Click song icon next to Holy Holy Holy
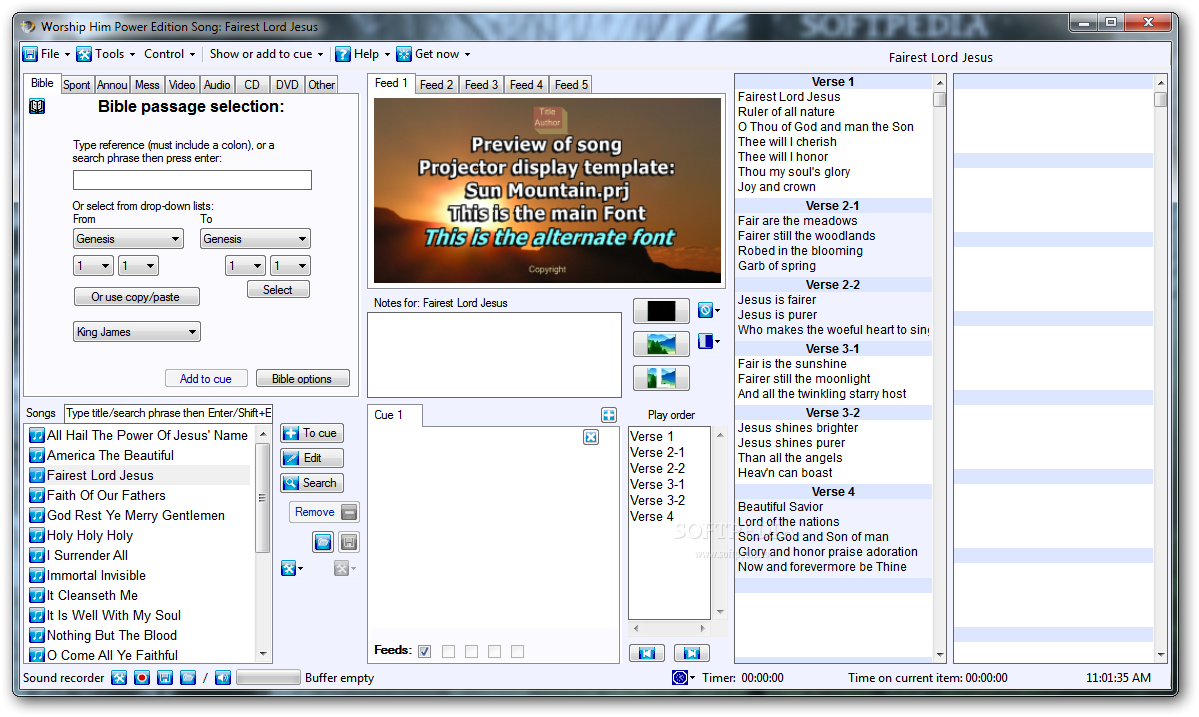The height and width of the screenshot is (717, 1199). pos(37,536)
